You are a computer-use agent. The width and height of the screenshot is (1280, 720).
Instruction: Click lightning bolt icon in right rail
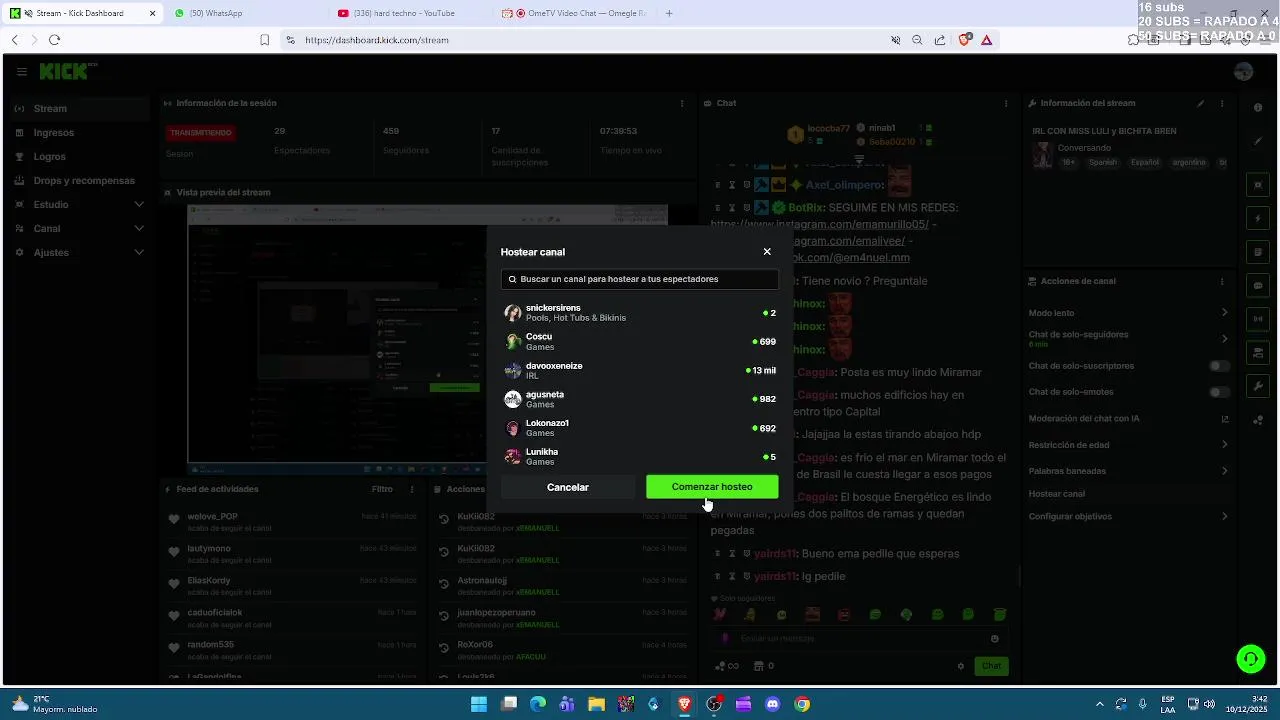tap(1258, 218)
